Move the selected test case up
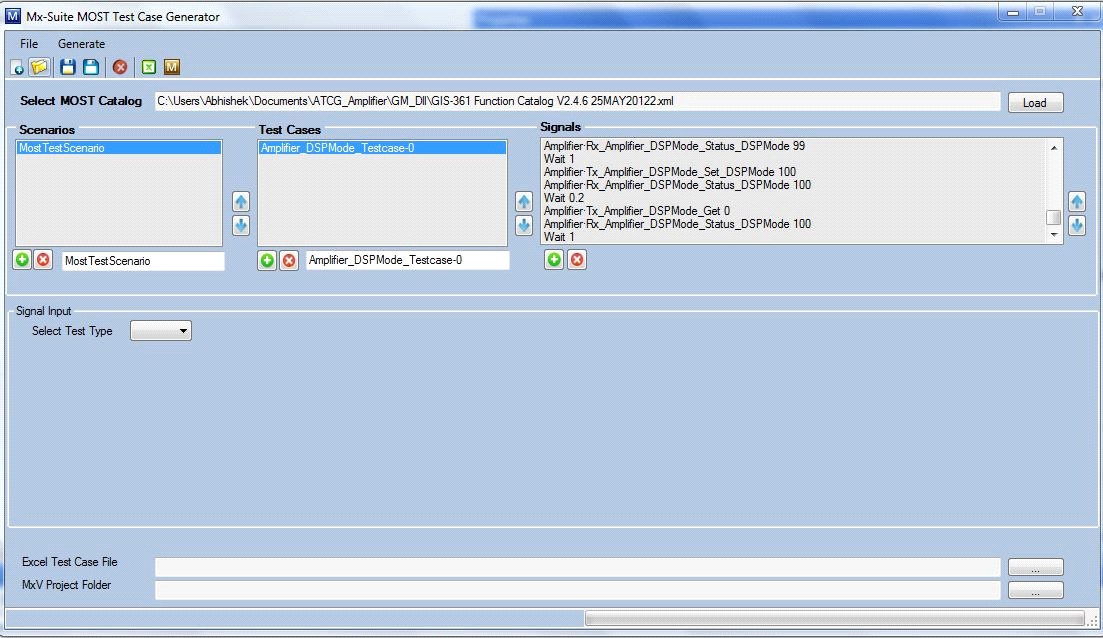This screenshot has height=638, width=1103. [523, 202]
